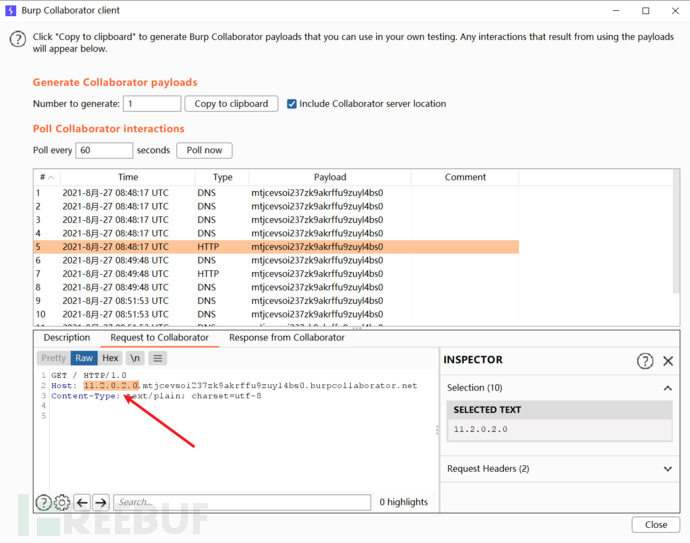The height and width of the screenshot is (543, 690).
Task: Open message editor help icon at bottom left
Action: tap(44, 502)
